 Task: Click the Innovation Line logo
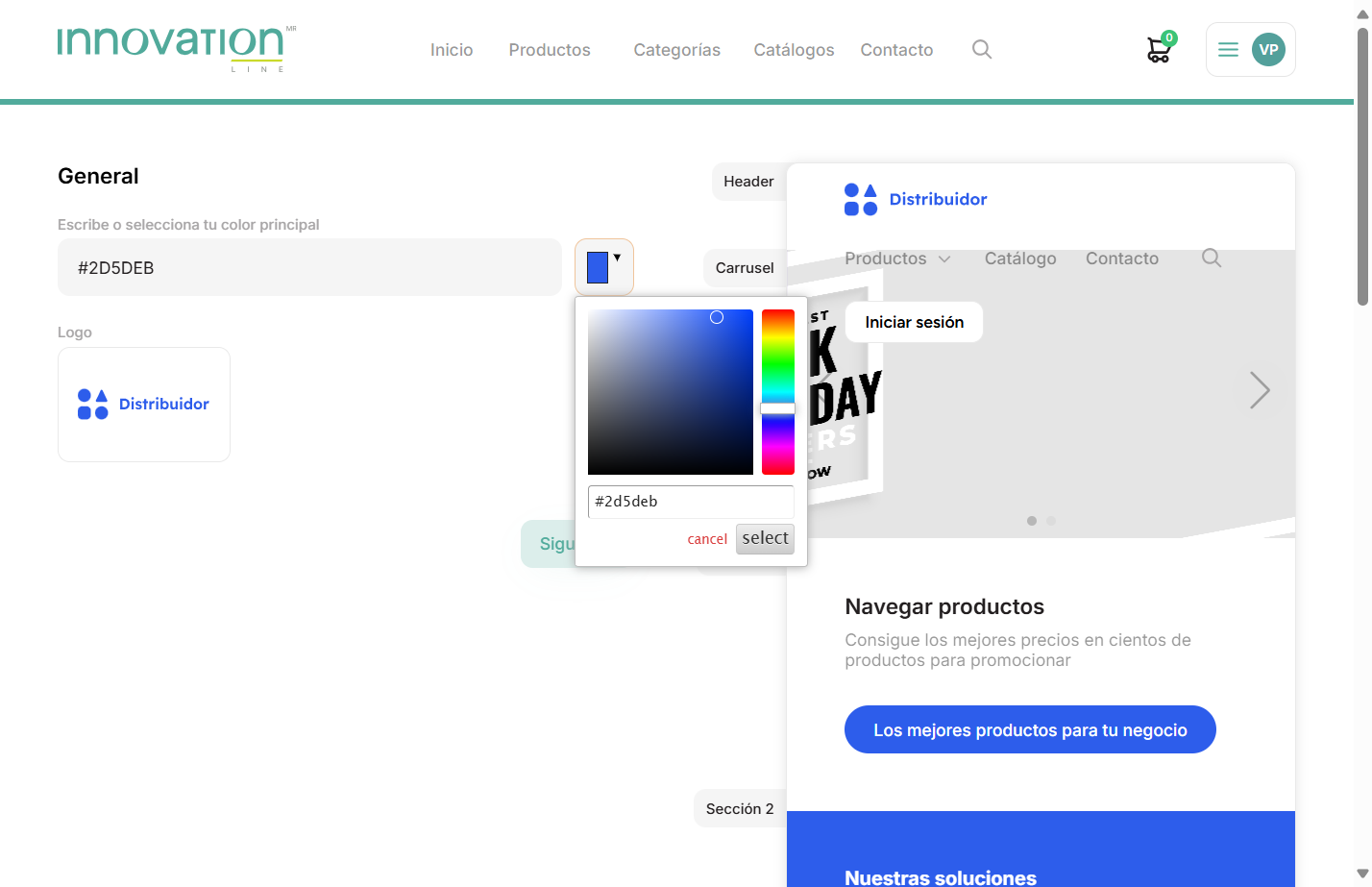tap(177, 48)
